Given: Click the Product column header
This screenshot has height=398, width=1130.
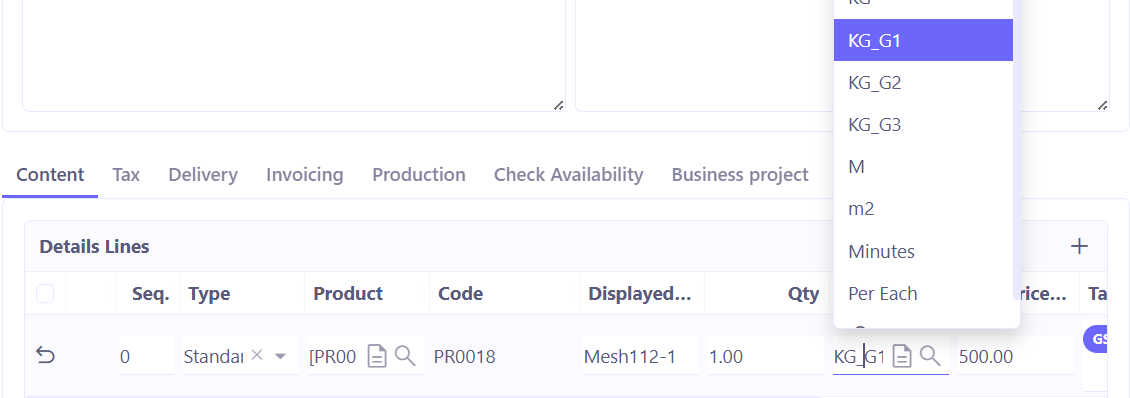Looking at the screenshot, I should pyautogui.click(x=348, y=293).
